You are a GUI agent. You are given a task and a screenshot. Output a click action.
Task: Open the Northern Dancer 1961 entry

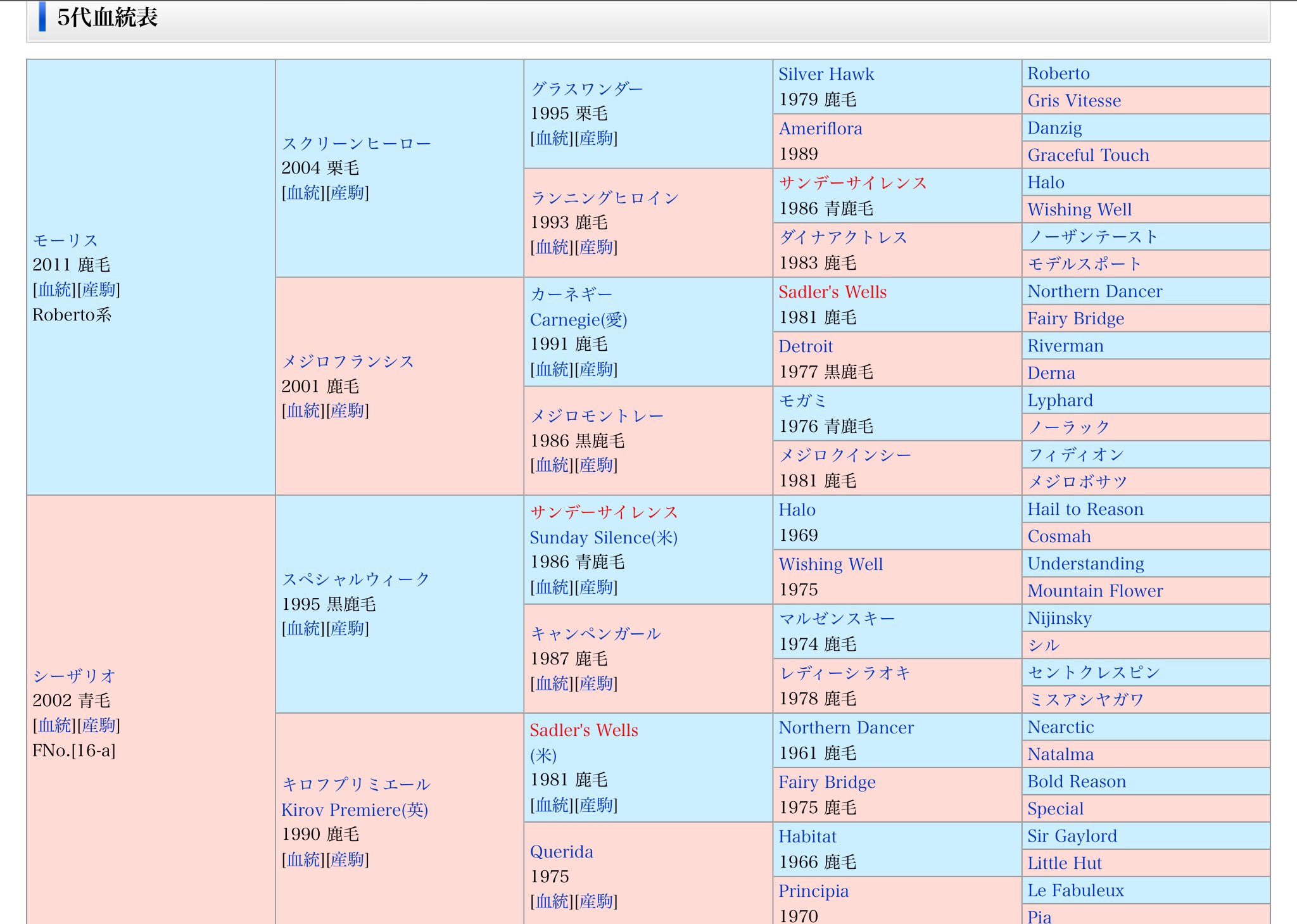coord(846,728)
